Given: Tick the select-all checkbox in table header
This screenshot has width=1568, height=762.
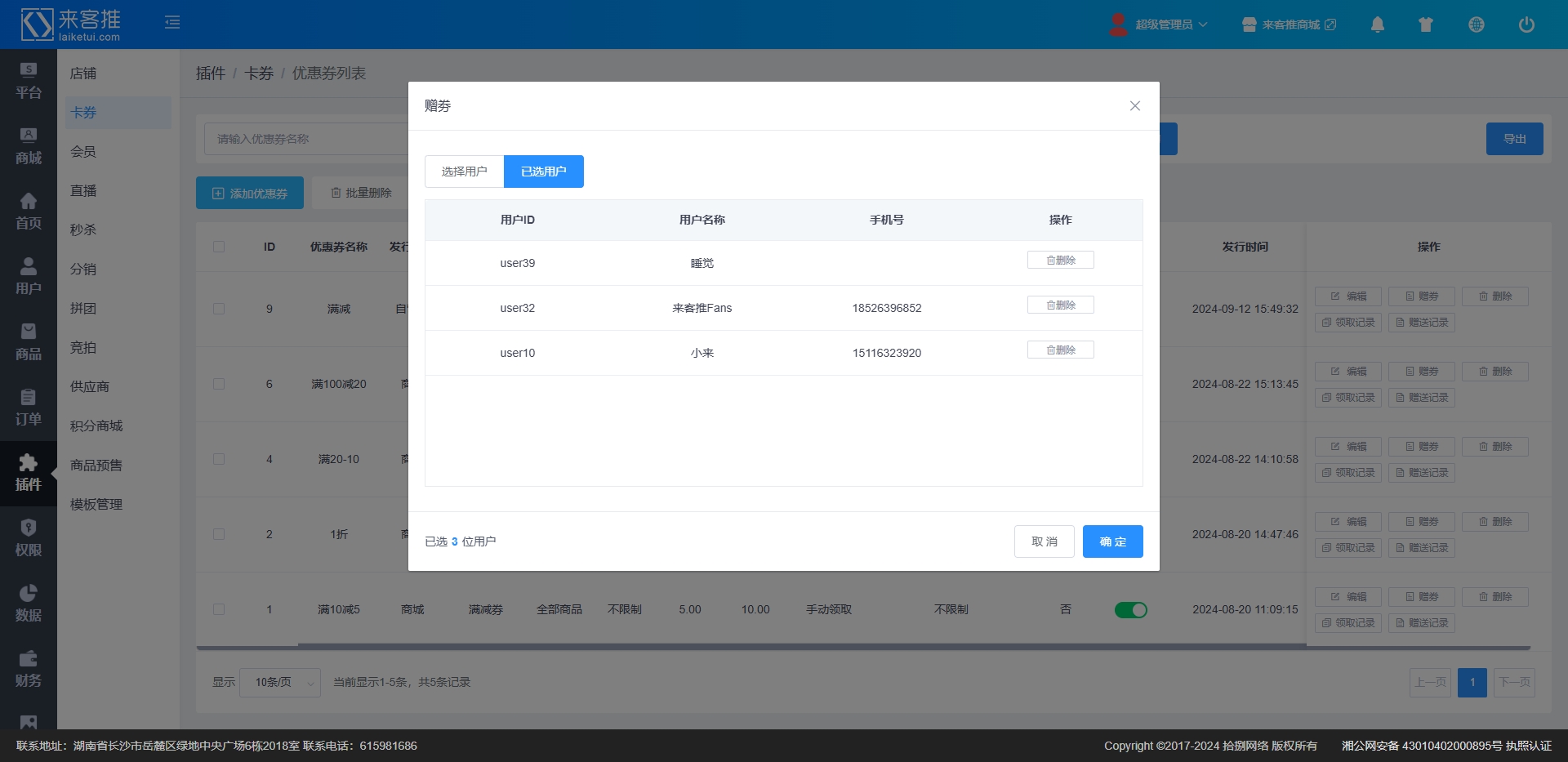Looking at the screenshot, I should pos(219,247).
